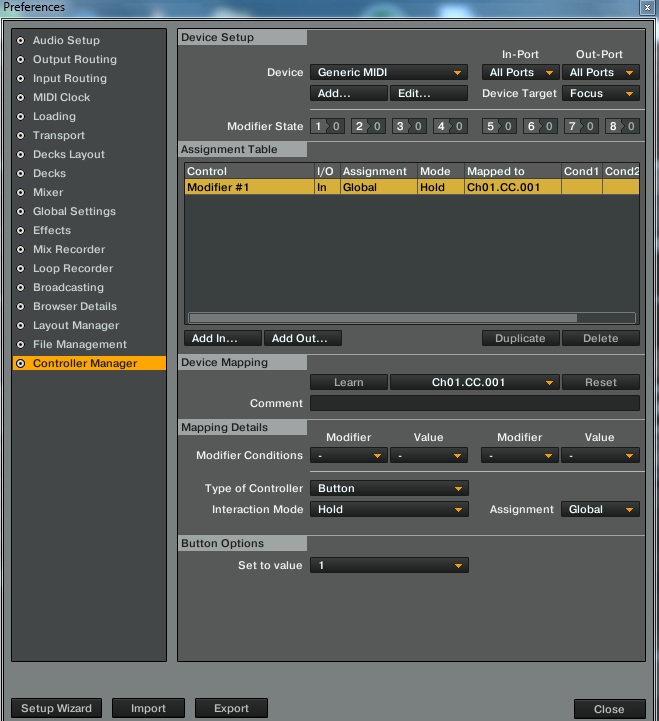Click the Delete assignment button
The width and height of the screenshot is (659, 721).
tap(601, 338)
